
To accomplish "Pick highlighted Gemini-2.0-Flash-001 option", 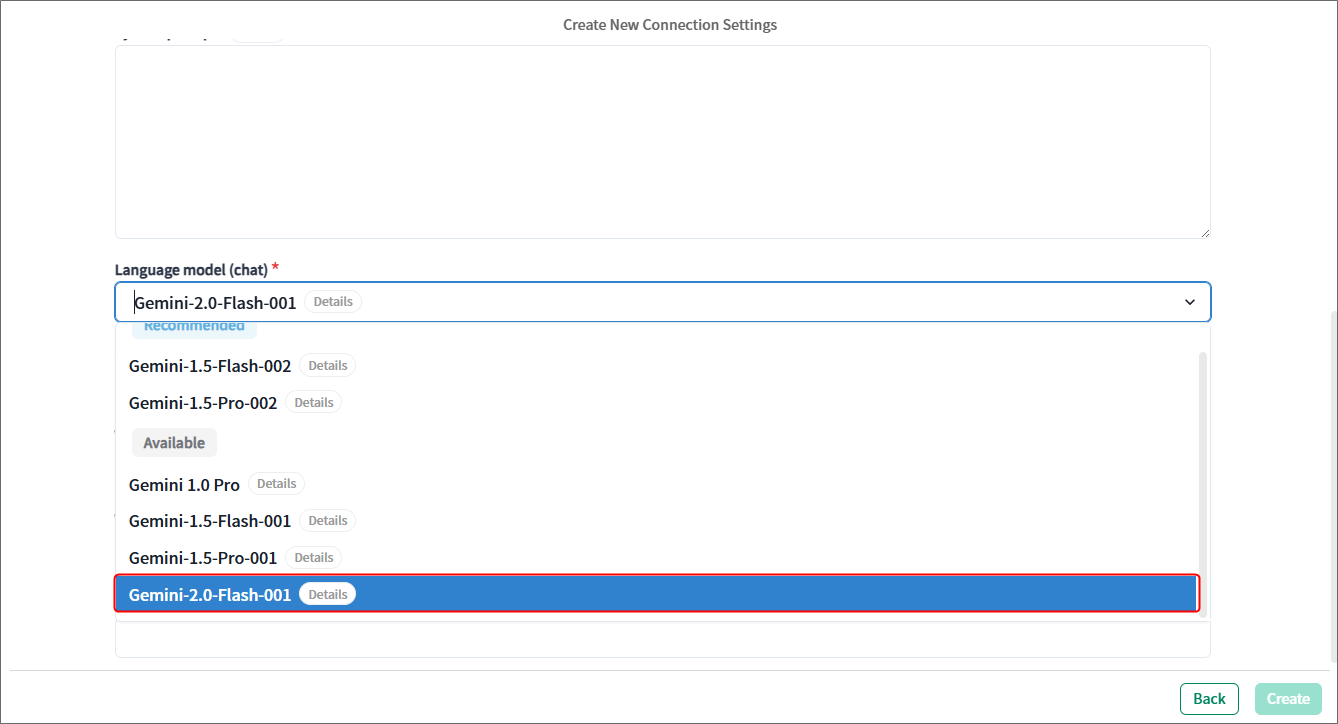I will click(x=656, y=594).
